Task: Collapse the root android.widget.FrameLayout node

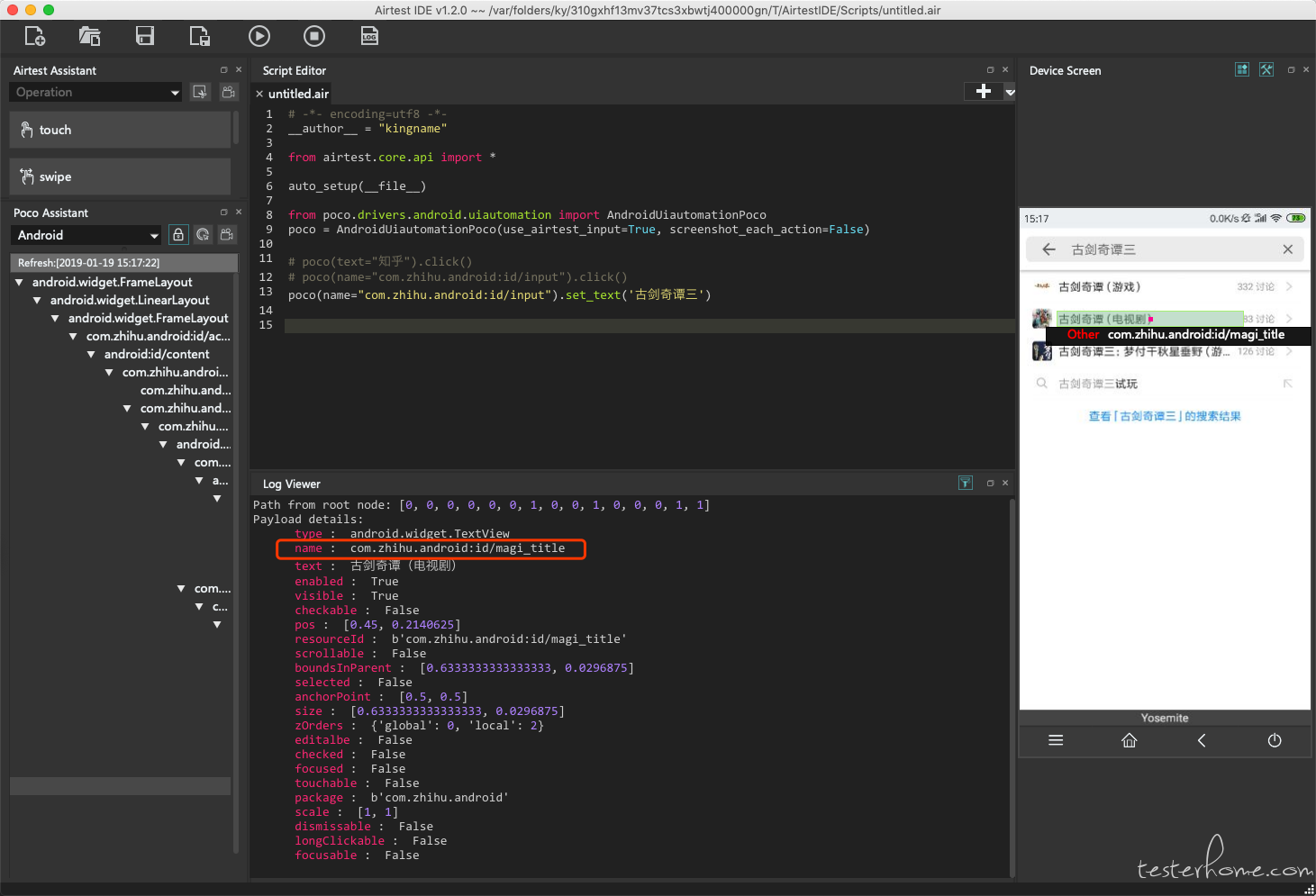Action: pos(19,282)
